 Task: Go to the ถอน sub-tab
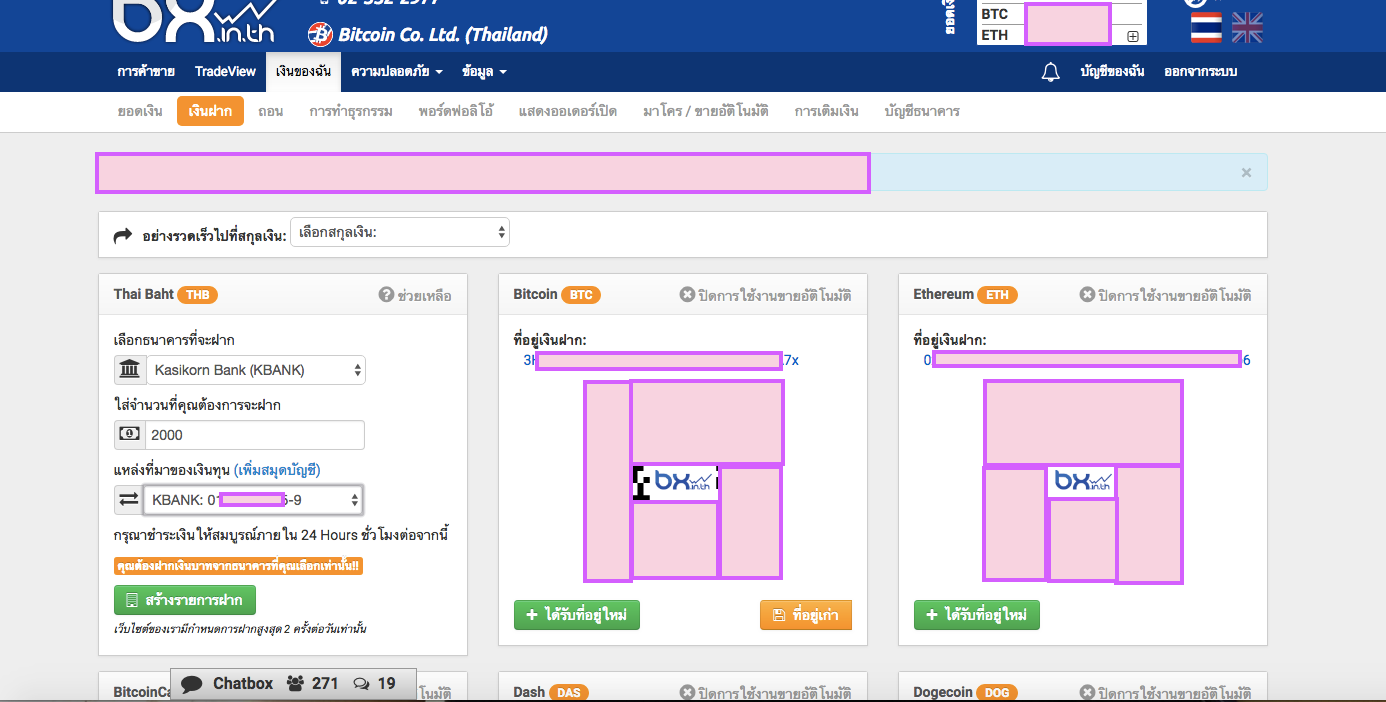click(x=270, y=111)
